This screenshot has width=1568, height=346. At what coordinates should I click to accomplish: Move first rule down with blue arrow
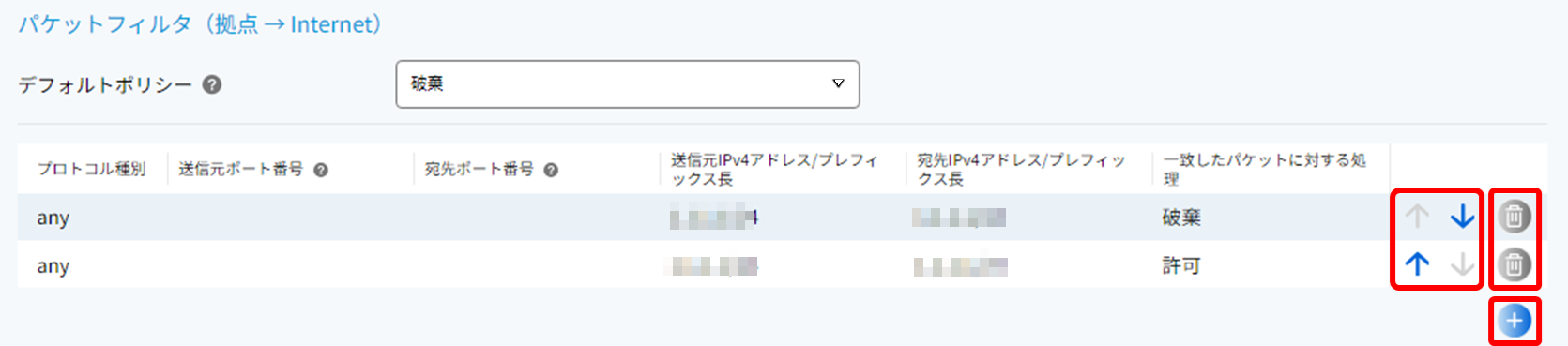pyautogui.click(x=1462, y=217)
